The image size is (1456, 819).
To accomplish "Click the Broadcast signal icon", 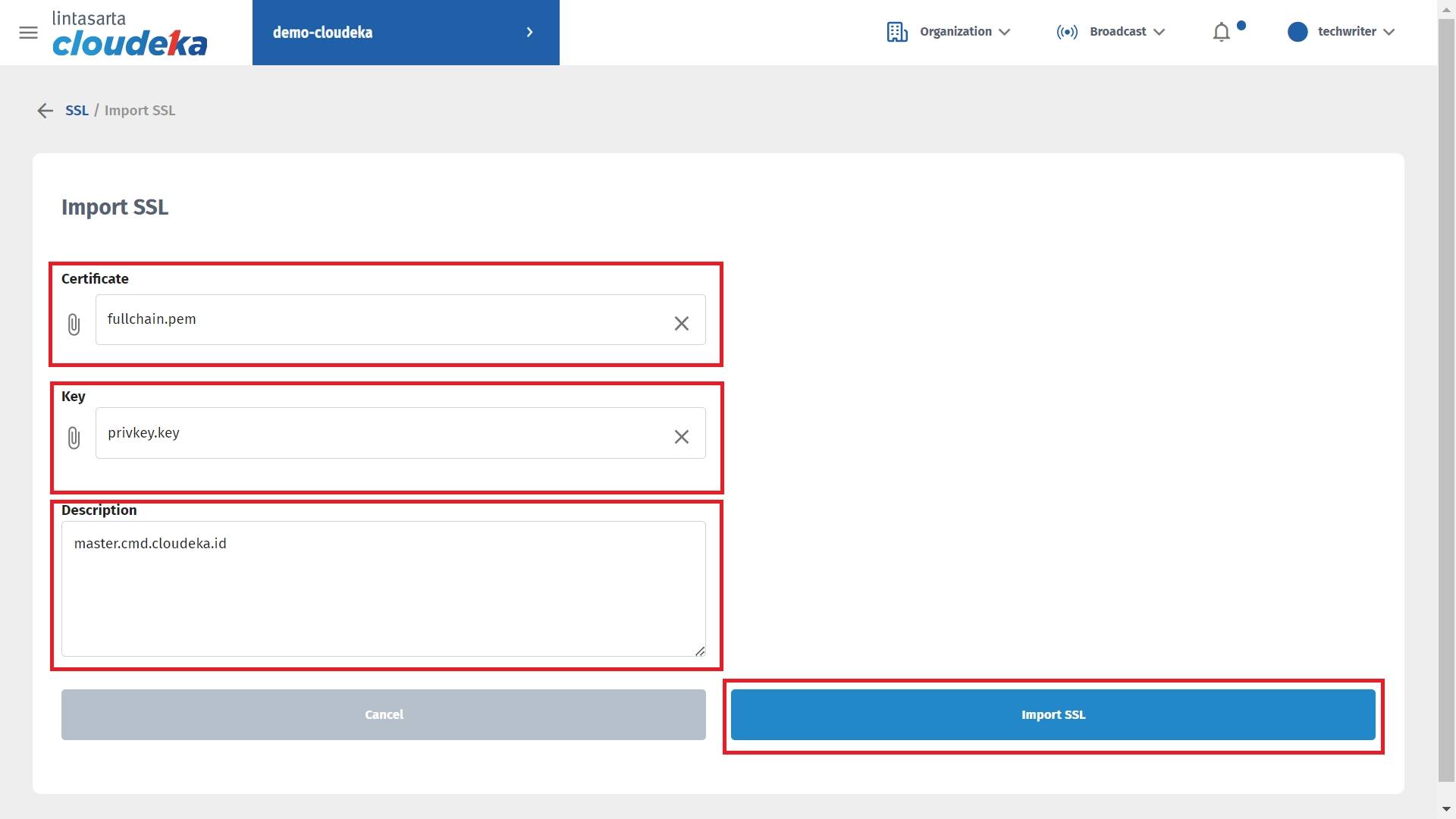I will [1067, 32].
